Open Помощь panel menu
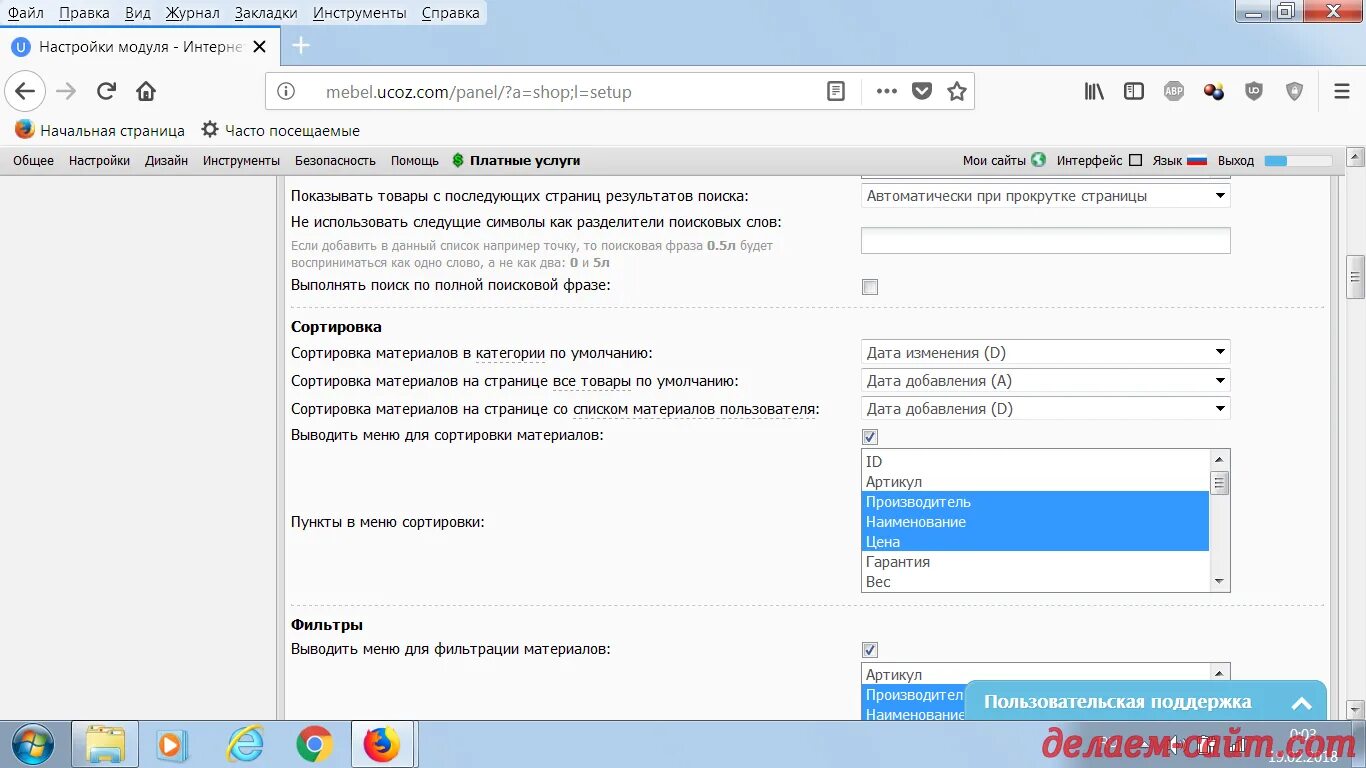This screenshot has height=768, width=1366. [x=414, y=160]
